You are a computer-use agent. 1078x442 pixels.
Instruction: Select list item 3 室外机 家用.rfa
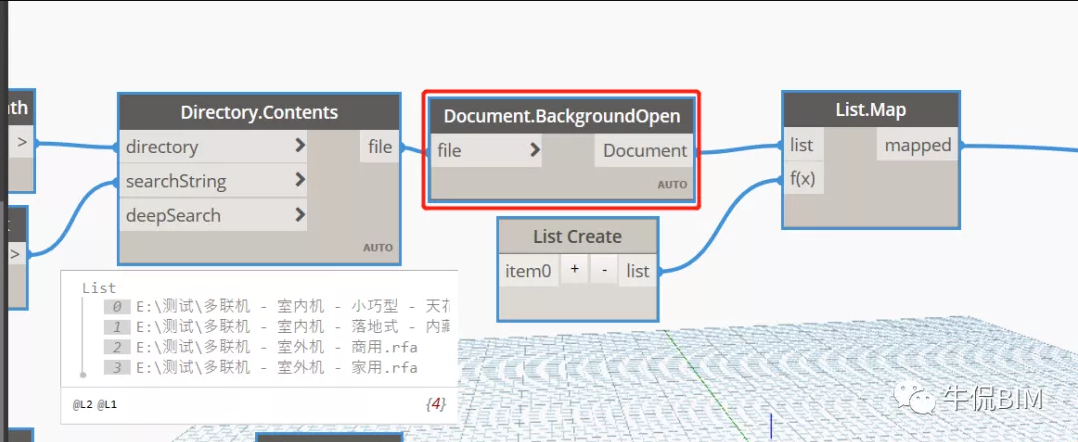[x=261, y=367]
